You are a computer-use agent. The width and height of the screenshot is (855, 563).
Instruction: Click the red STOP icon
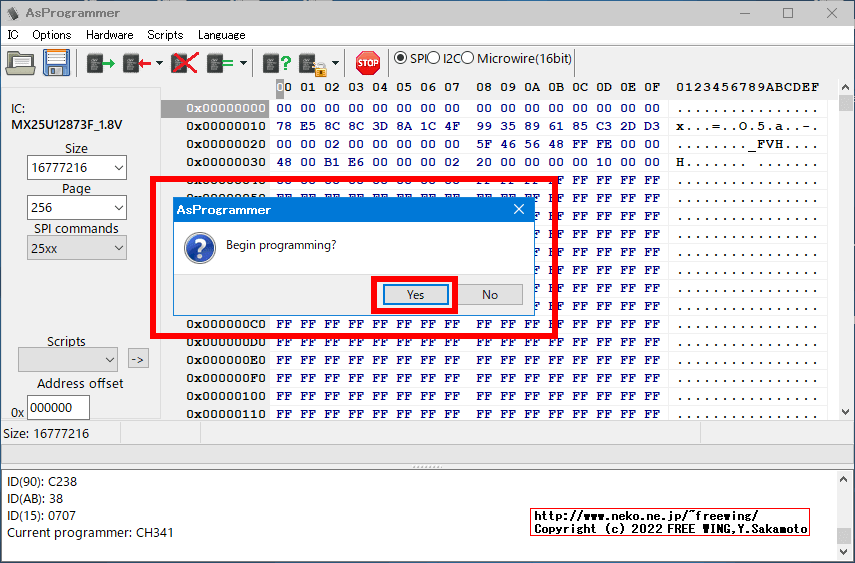pos(368,63)
